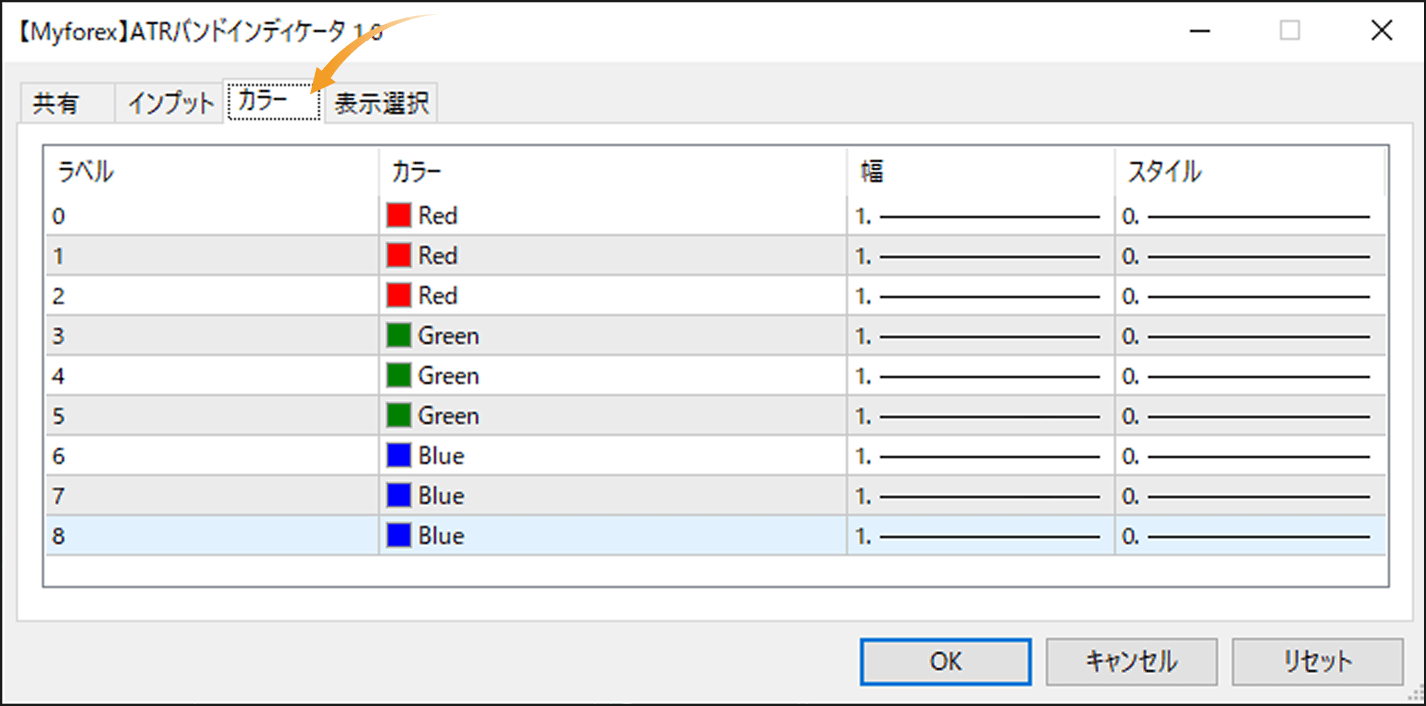Image resolution: width=1426 pixels, height=706 pixels.
Task: Change line style for label 7
Action: click(1248, 495)
